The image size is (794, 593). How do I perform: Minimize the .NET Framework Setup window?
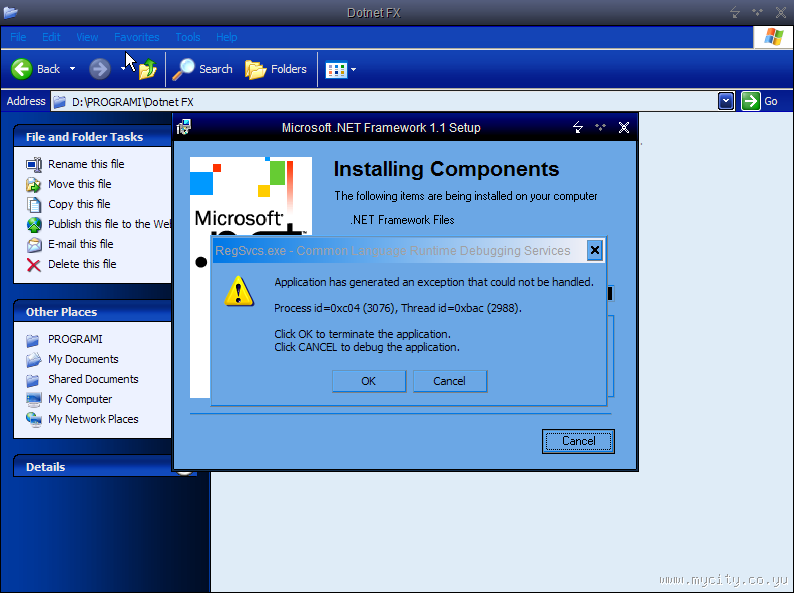pos(578,127)
